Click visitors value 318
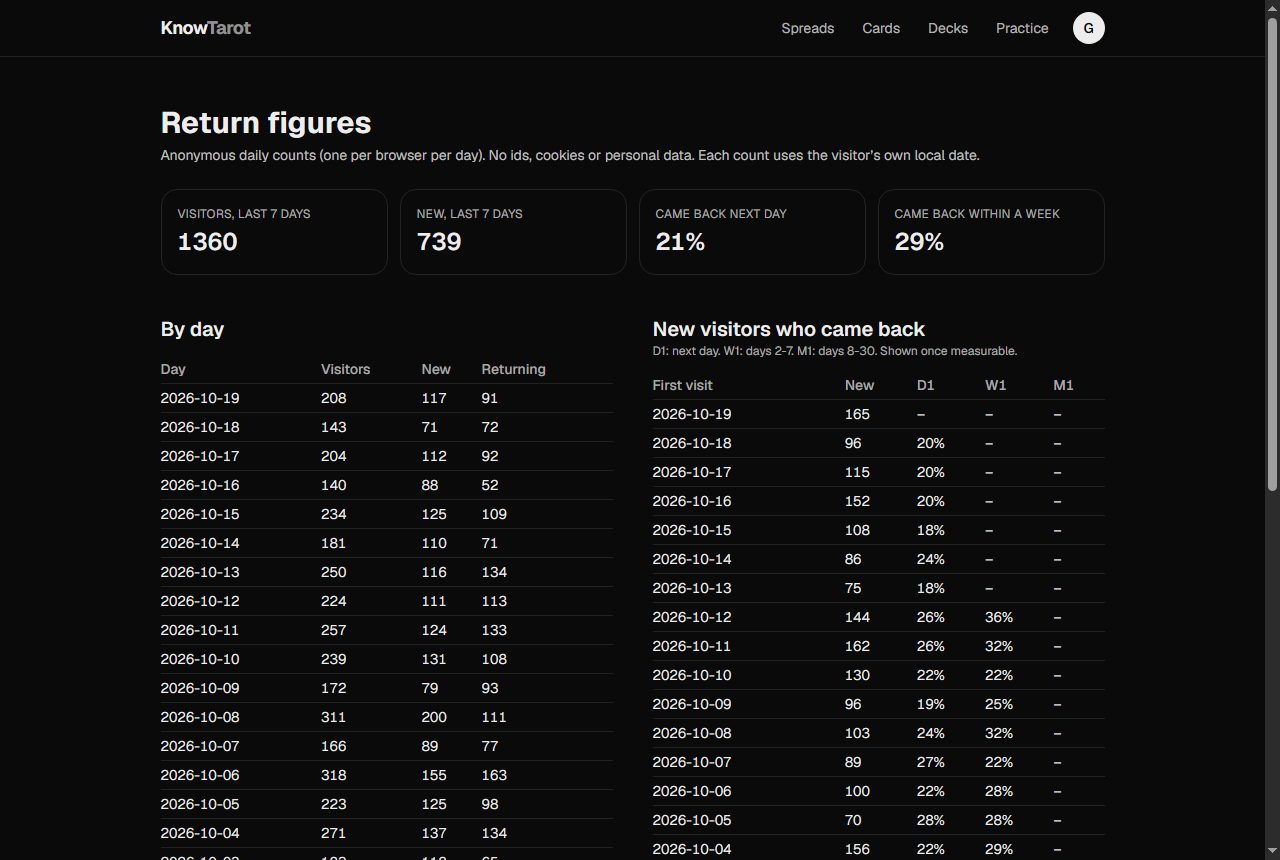The width and height of the screenshot is (1280, 860). (334, 775)
